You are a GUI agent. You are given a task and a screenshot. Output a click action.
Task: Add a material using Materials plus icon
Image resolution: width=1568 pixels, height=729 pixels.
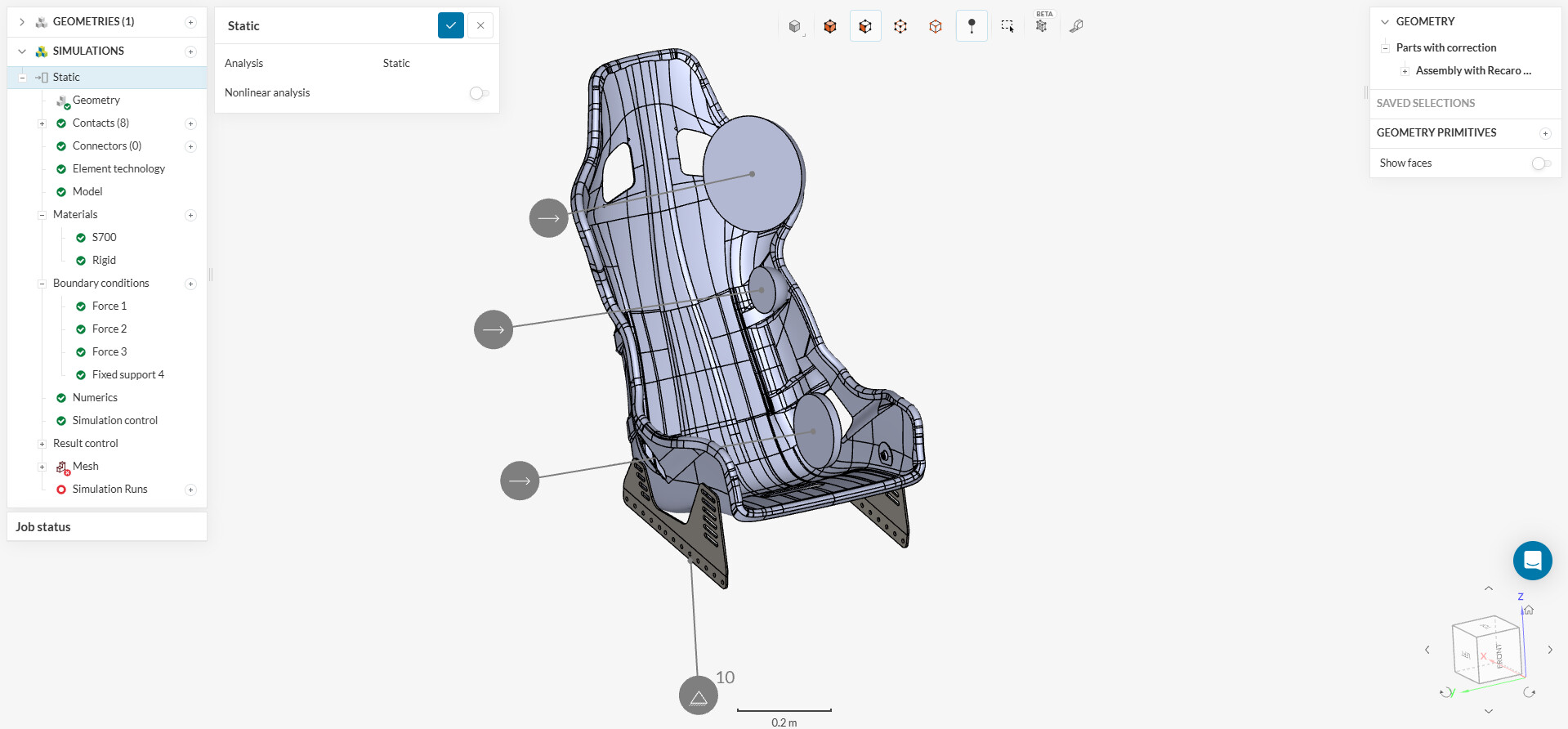coord(190,215)
